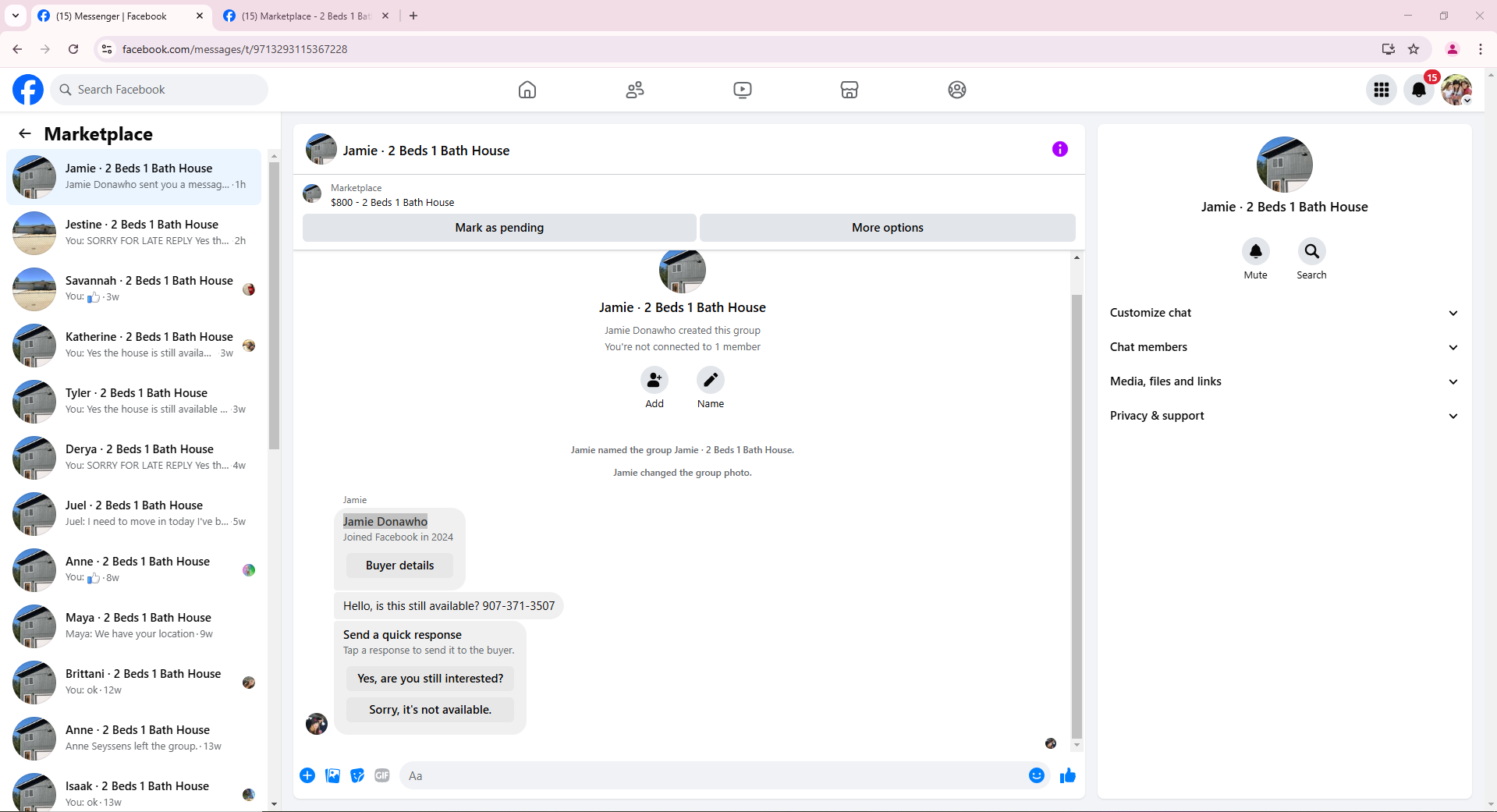Viewport: 1497px width, 812px height.
Task: Open the Savannah 2 Beds 1 Bath House chat
Action: (x=134, y=289)
